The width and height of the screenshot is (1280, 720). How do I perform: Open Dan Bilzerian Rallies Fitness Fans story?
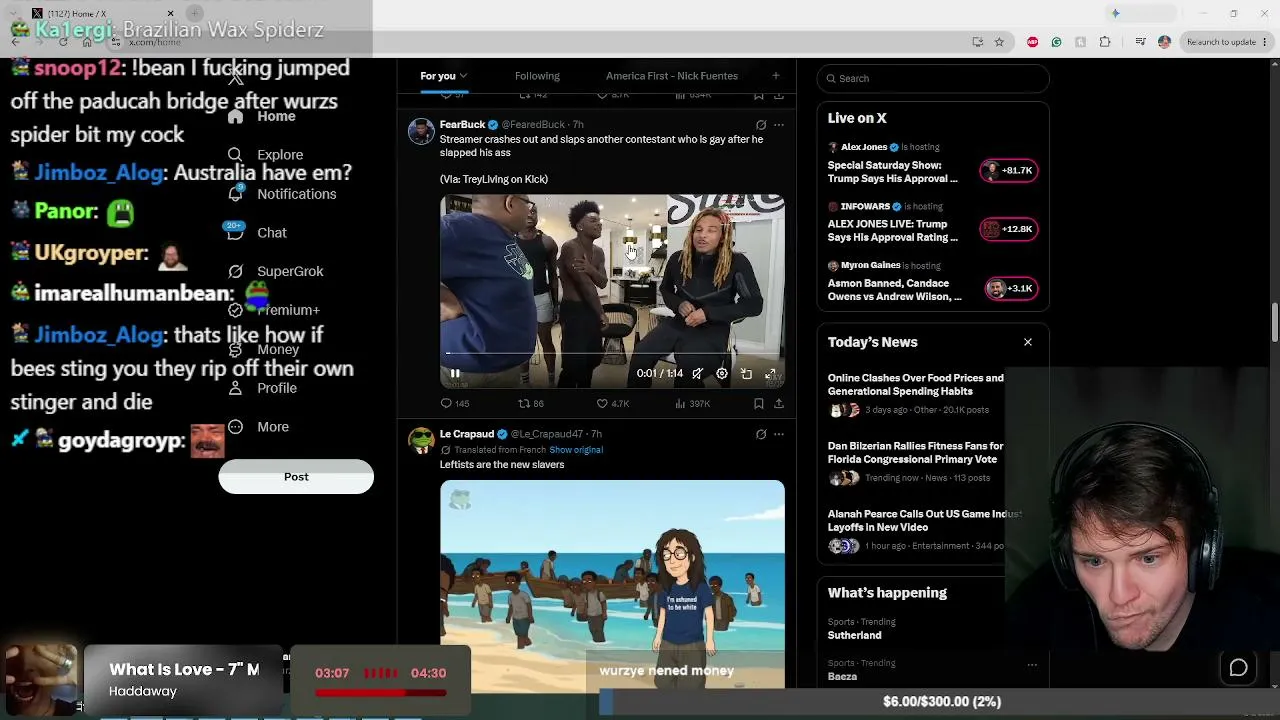(916, 462)
